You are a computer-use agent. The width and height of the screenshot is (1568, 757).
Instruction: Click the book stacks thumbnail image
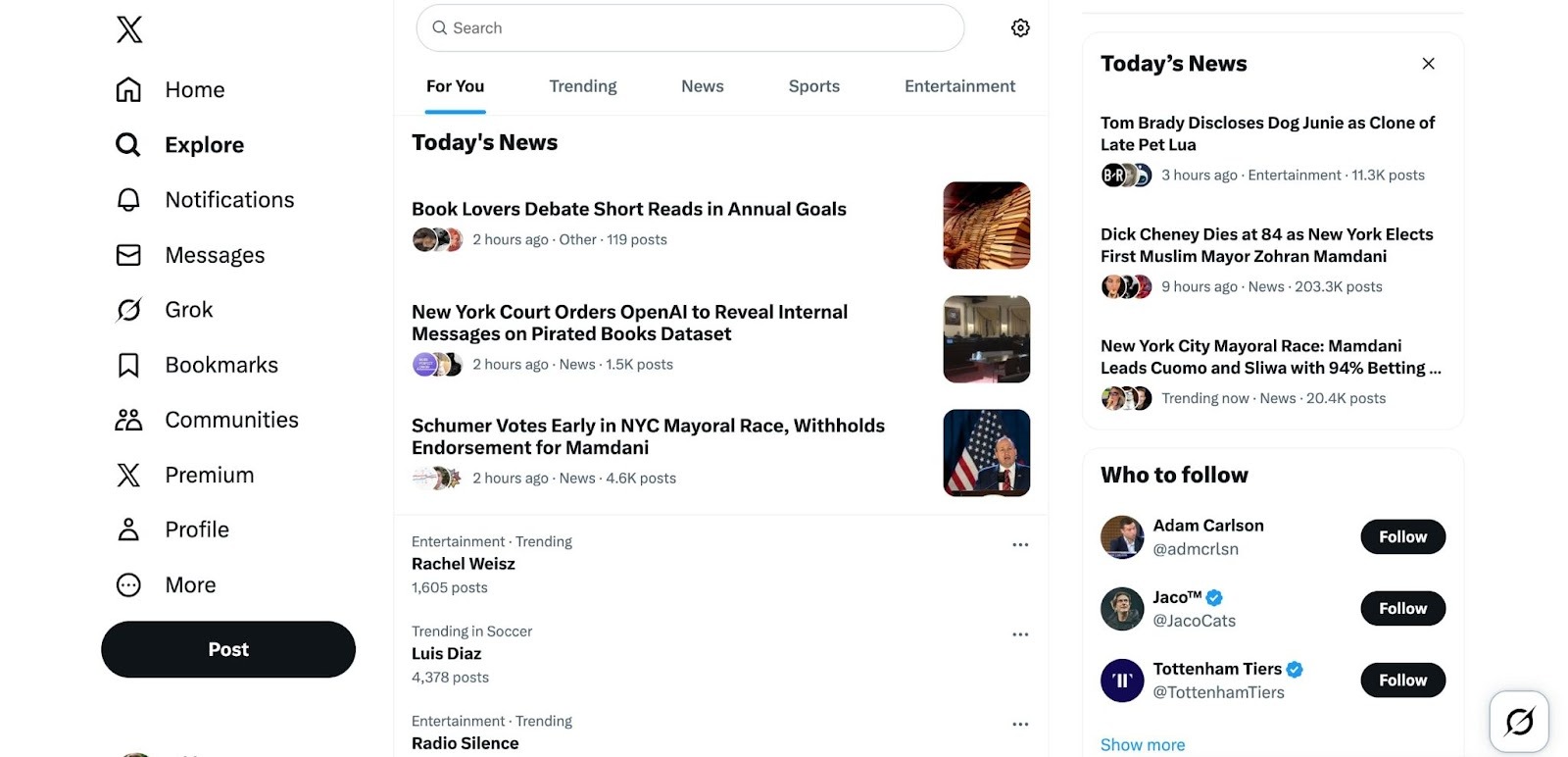tap(987, 226)
